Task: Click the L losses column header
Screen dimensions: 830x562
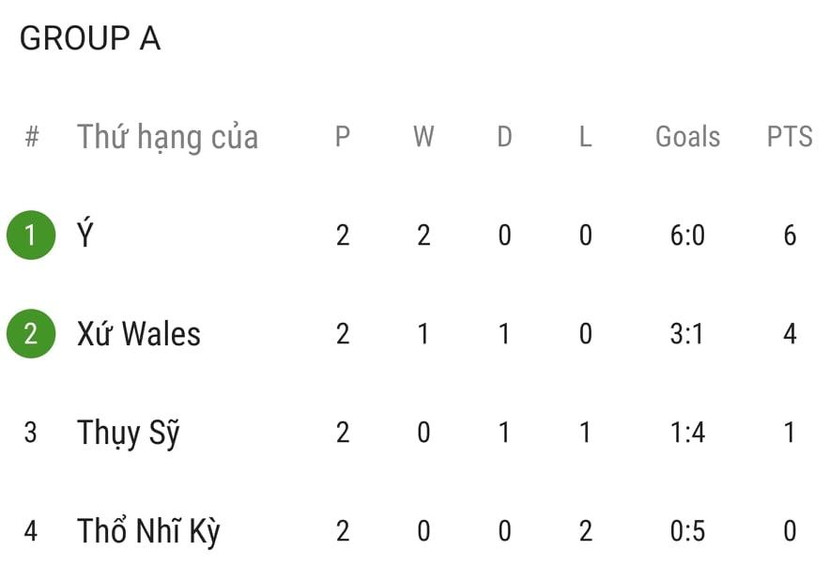Action: [585, 137]
